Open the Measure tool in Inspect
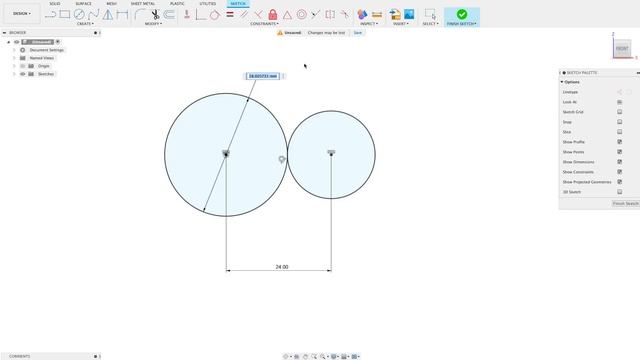Image resolution: width=640 pixels, height=360 pixels. pos(377,15)
